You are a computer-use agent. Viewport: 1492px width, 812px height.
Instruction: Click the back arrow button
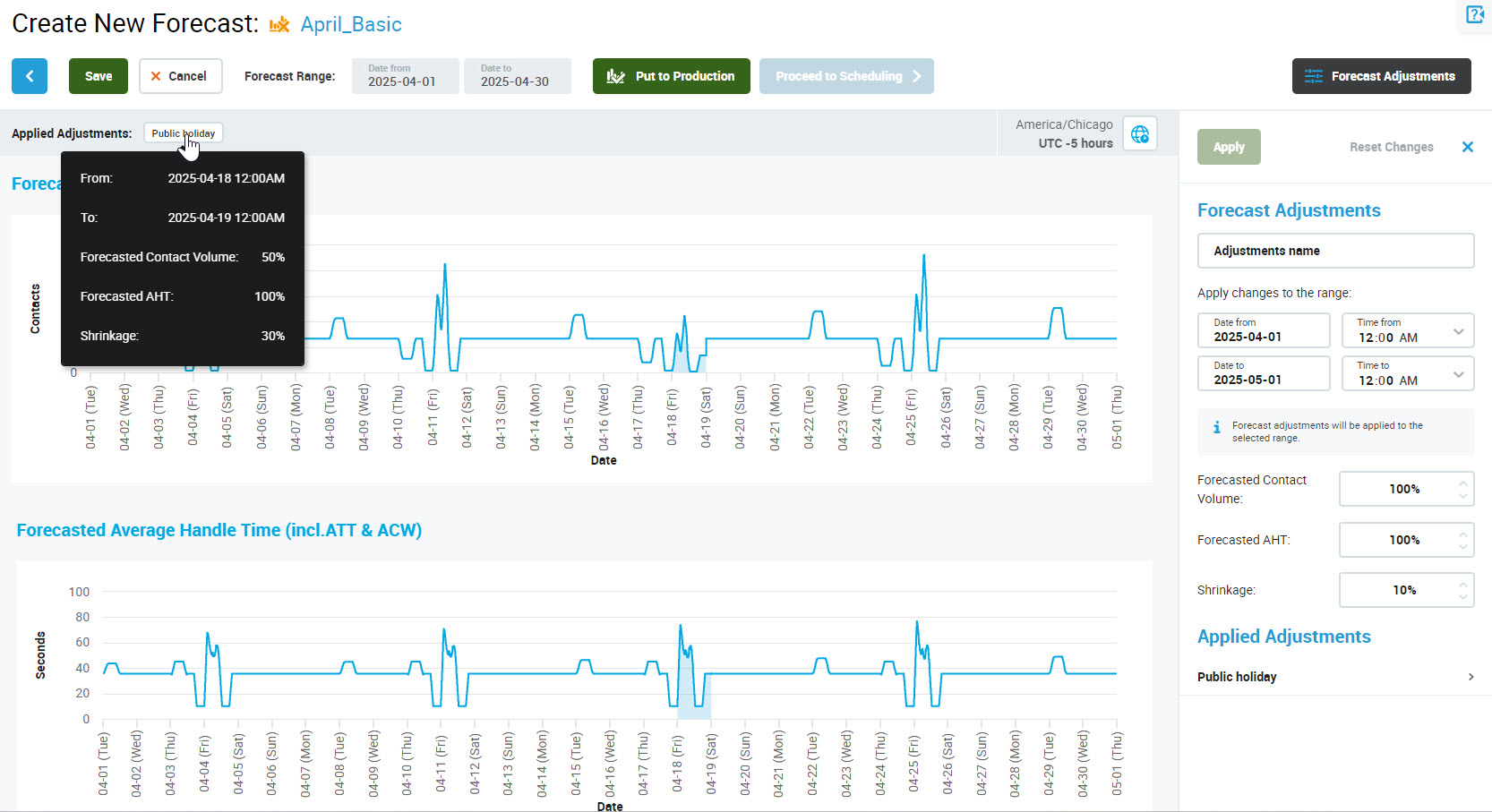pyautogui.click(x=30, y=76)
